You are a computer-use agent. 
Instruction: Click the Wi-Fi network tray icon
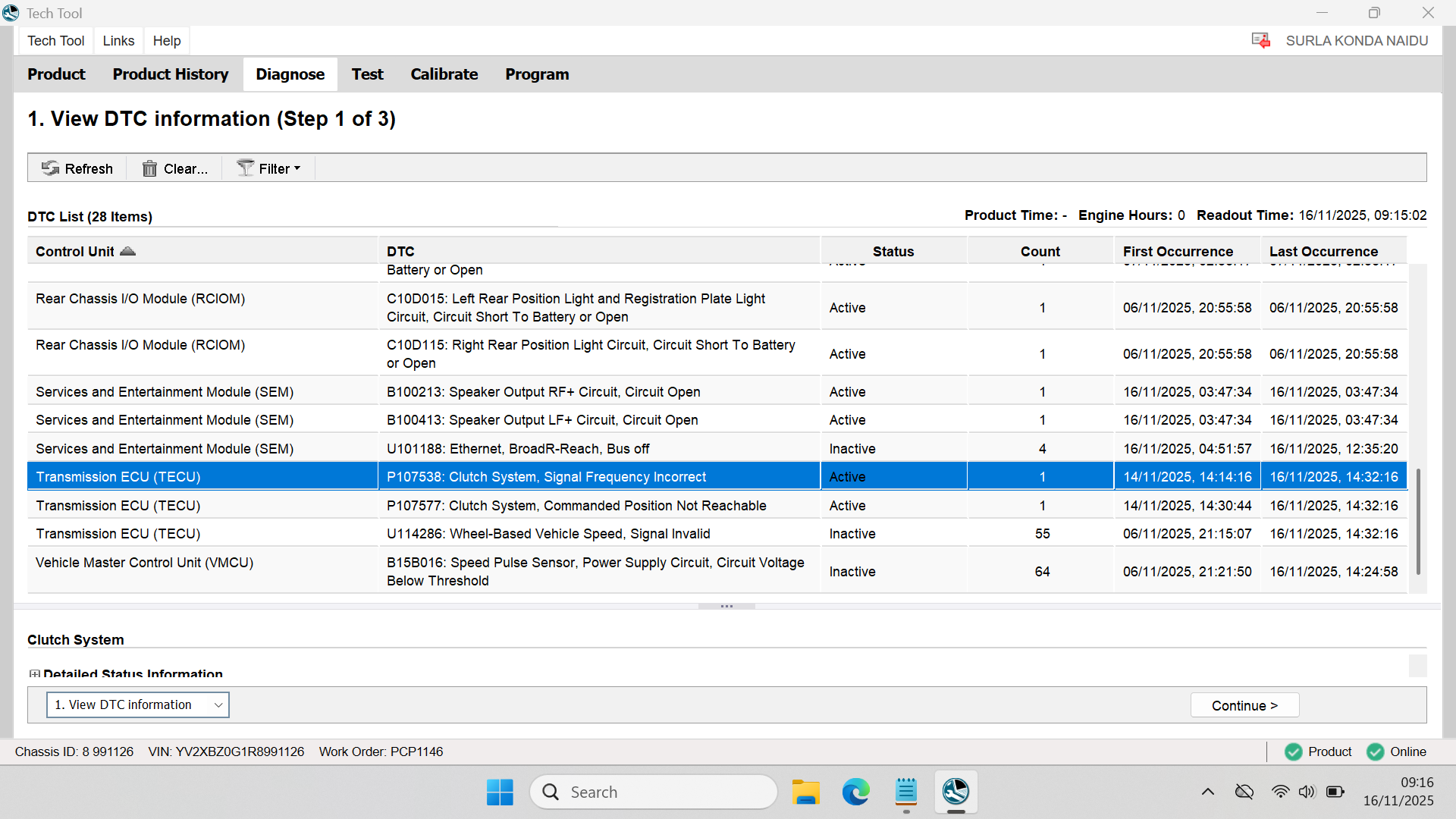pos(1280,792)
